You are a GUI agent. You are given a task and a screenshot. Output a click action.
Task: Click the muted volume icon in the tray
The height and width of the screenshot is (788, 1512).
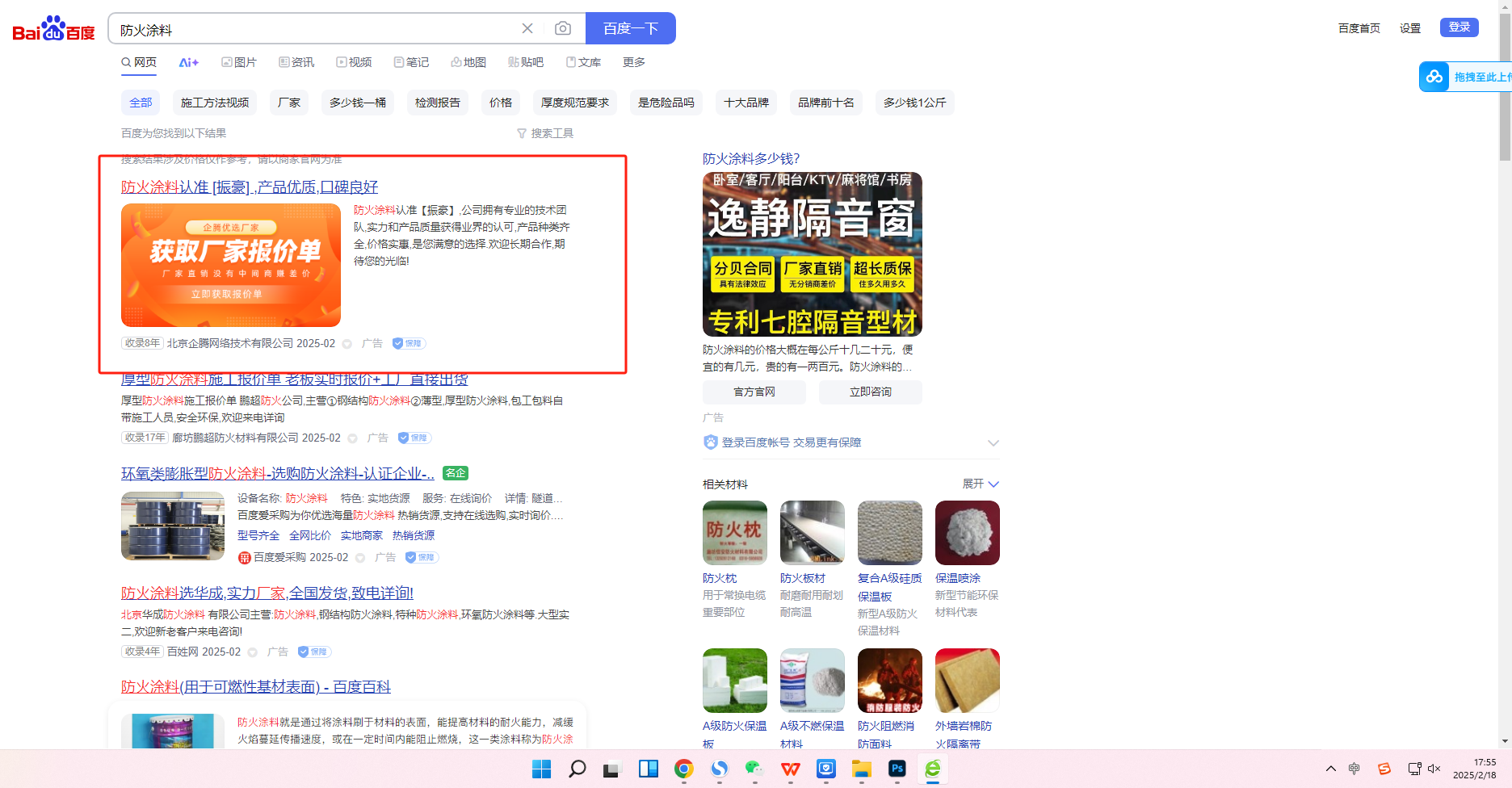point(1434,769)
